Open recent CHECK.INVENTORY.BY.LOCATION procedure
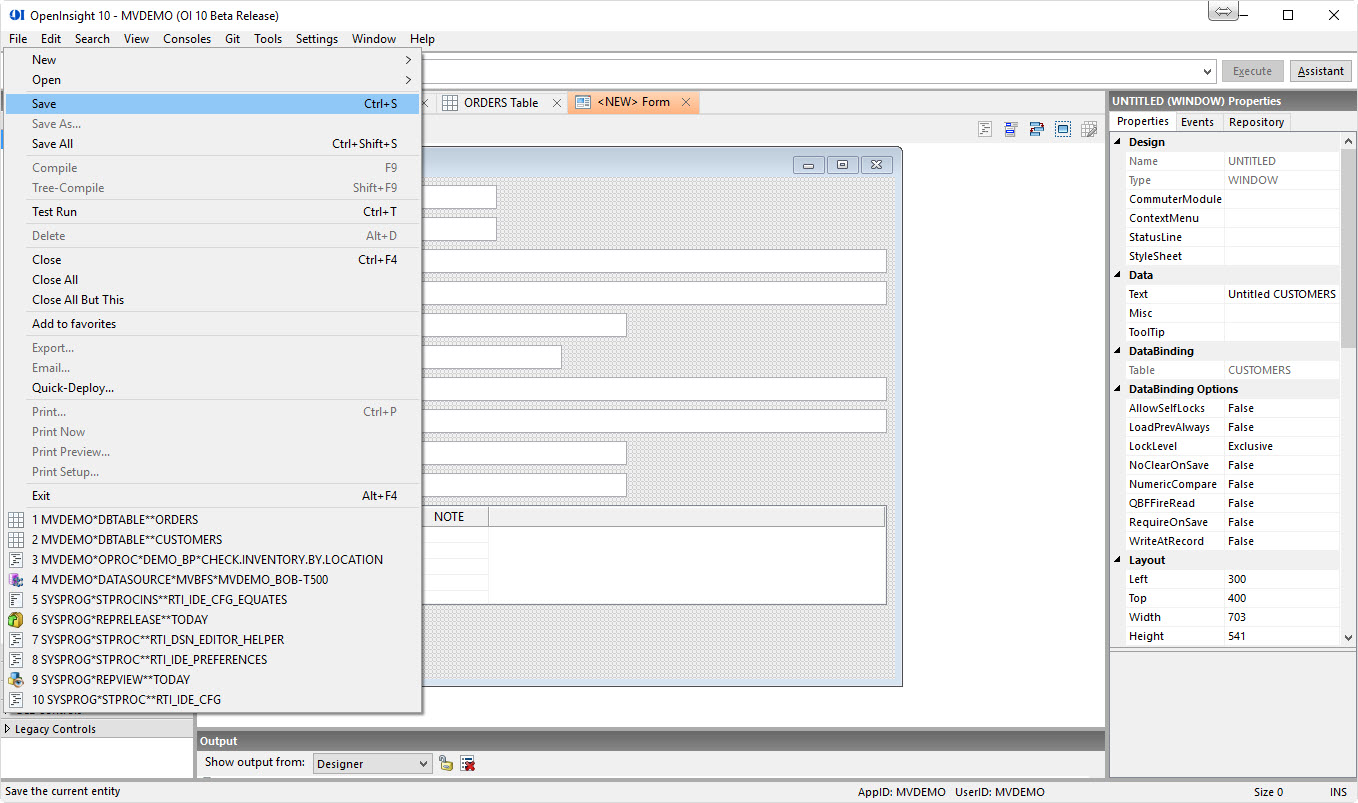The image size is (1358, 803). click(212, 560)
